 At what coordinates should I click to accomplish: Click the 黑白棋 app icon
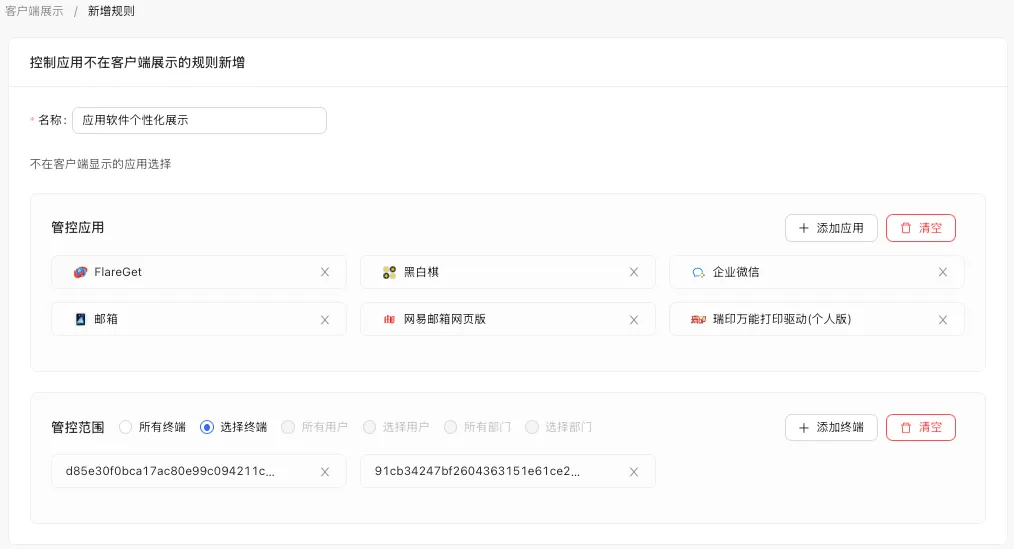pos(389,272)
